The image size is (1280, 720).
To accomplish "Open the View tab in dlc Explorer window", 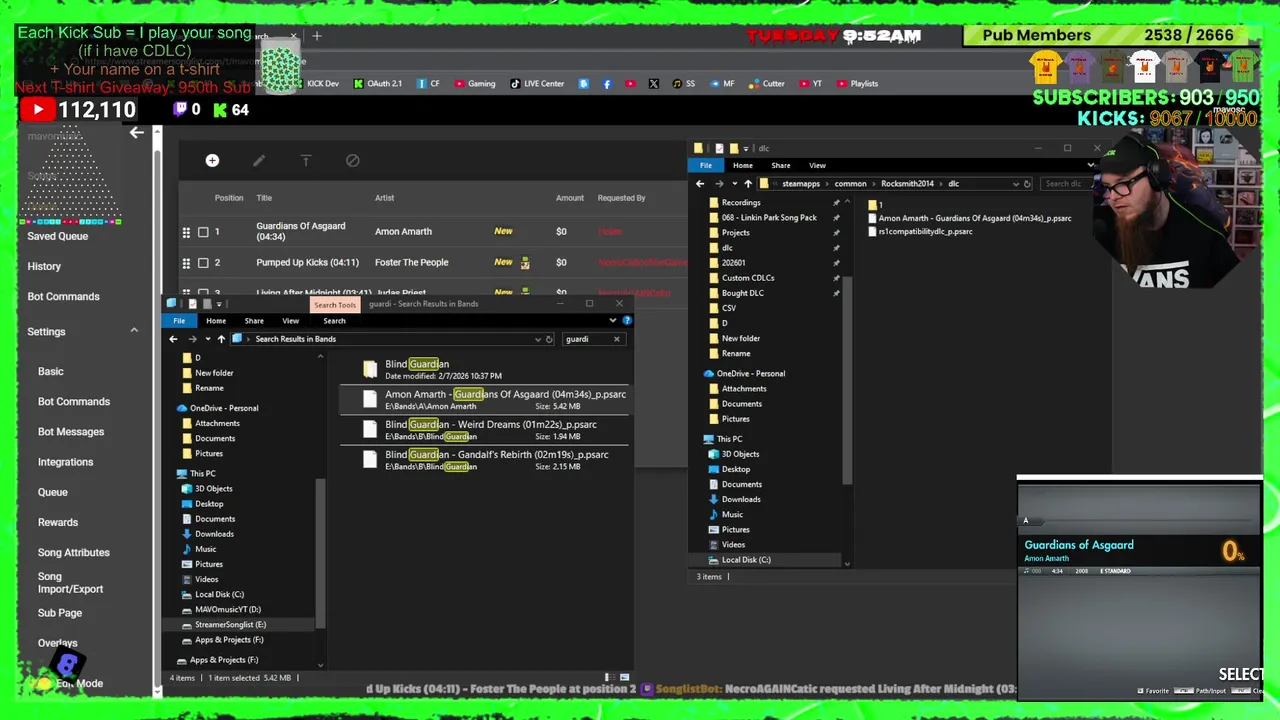I will tap(817, 166).
